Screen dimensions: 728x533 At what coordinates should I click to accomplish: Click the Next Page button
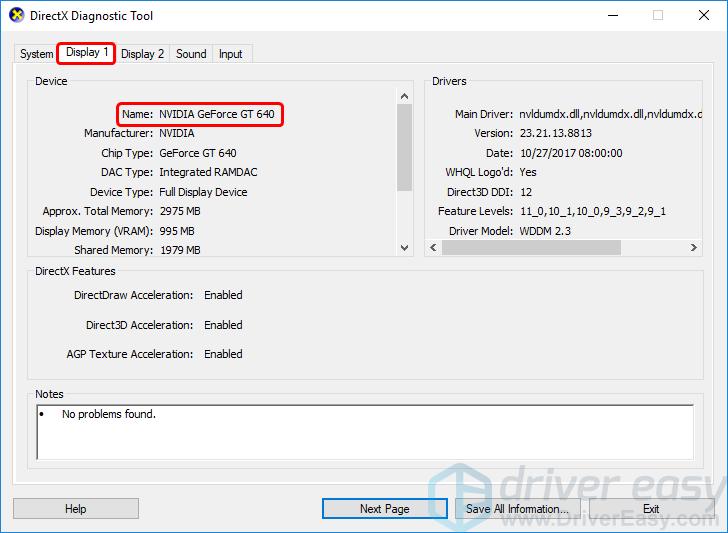click(384, 509)
